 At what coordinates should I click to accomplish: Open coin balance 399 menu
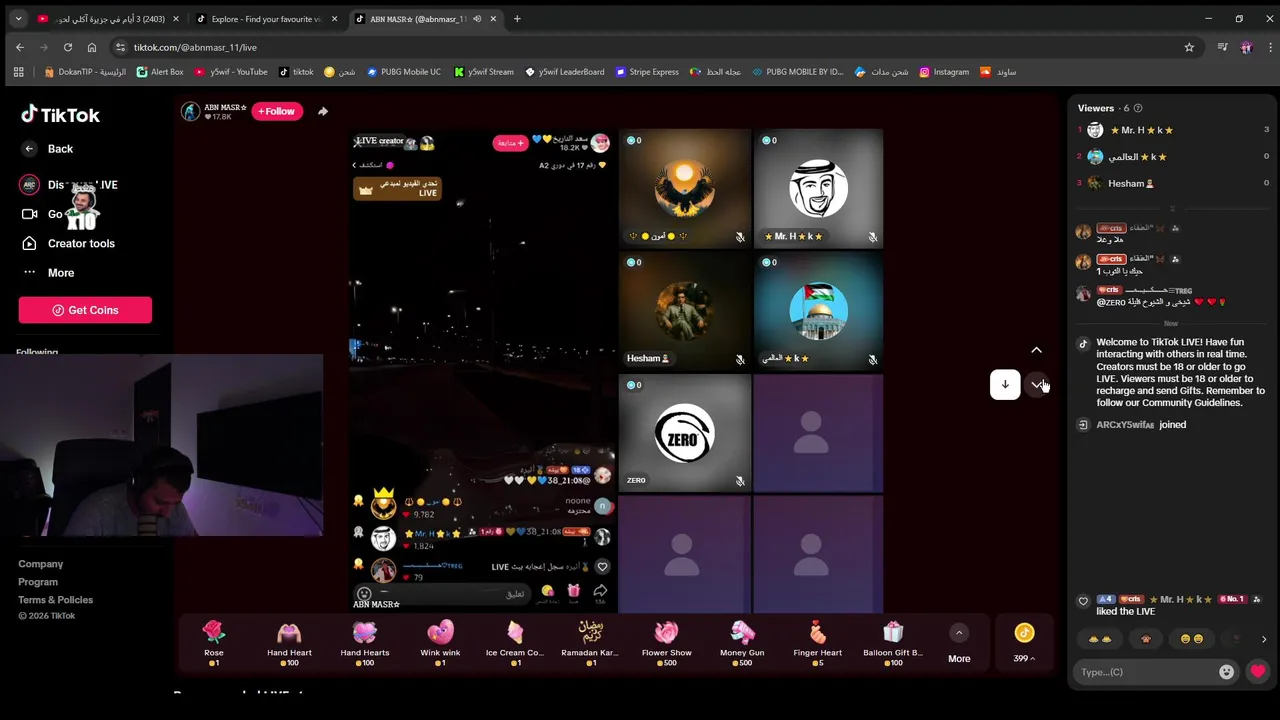tap(1024, 643)
